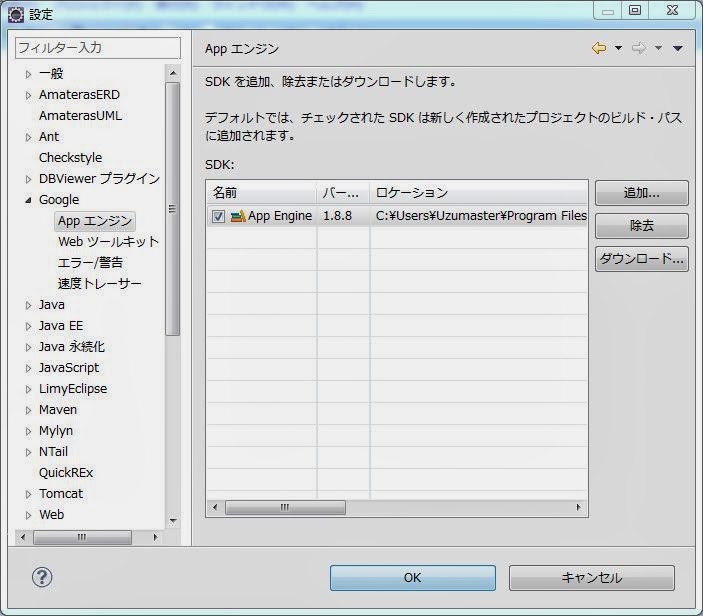
Task: Click tree horizontal scrollbar right arrow
Action: tap(155, 537)
